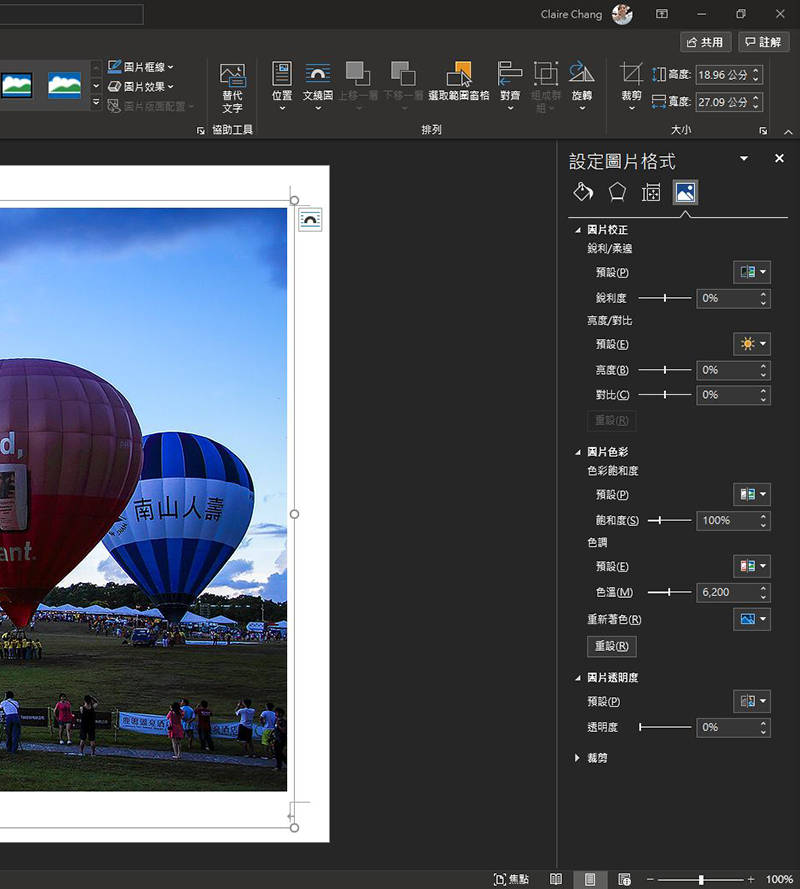Open the Selection Pane (選取範圍窗格)
Image resolution: width=800 pixels, height=889 pixels.
coord(458,82)
